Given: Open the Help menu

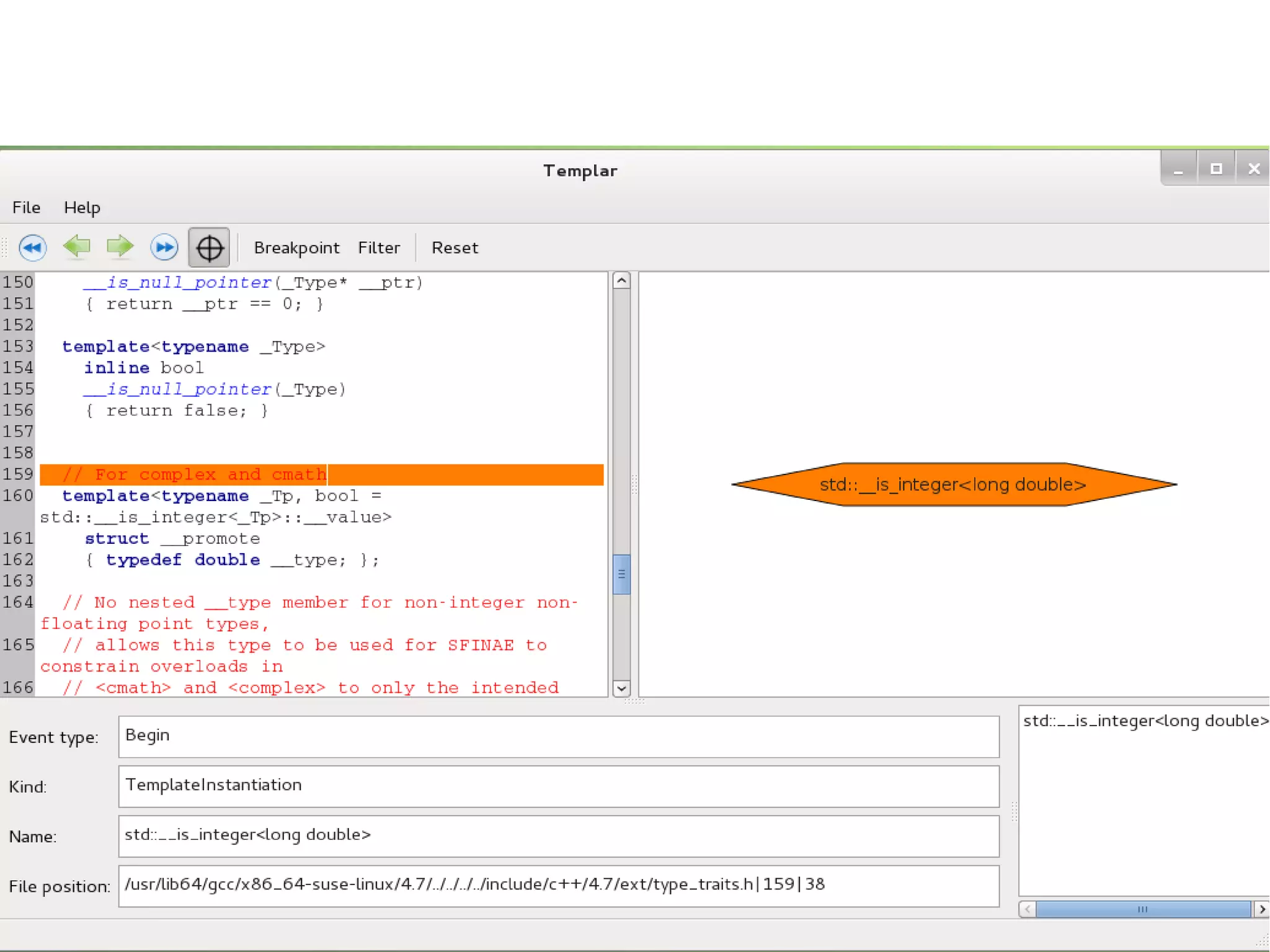Looking at the screenshot, I should (82, 207).
